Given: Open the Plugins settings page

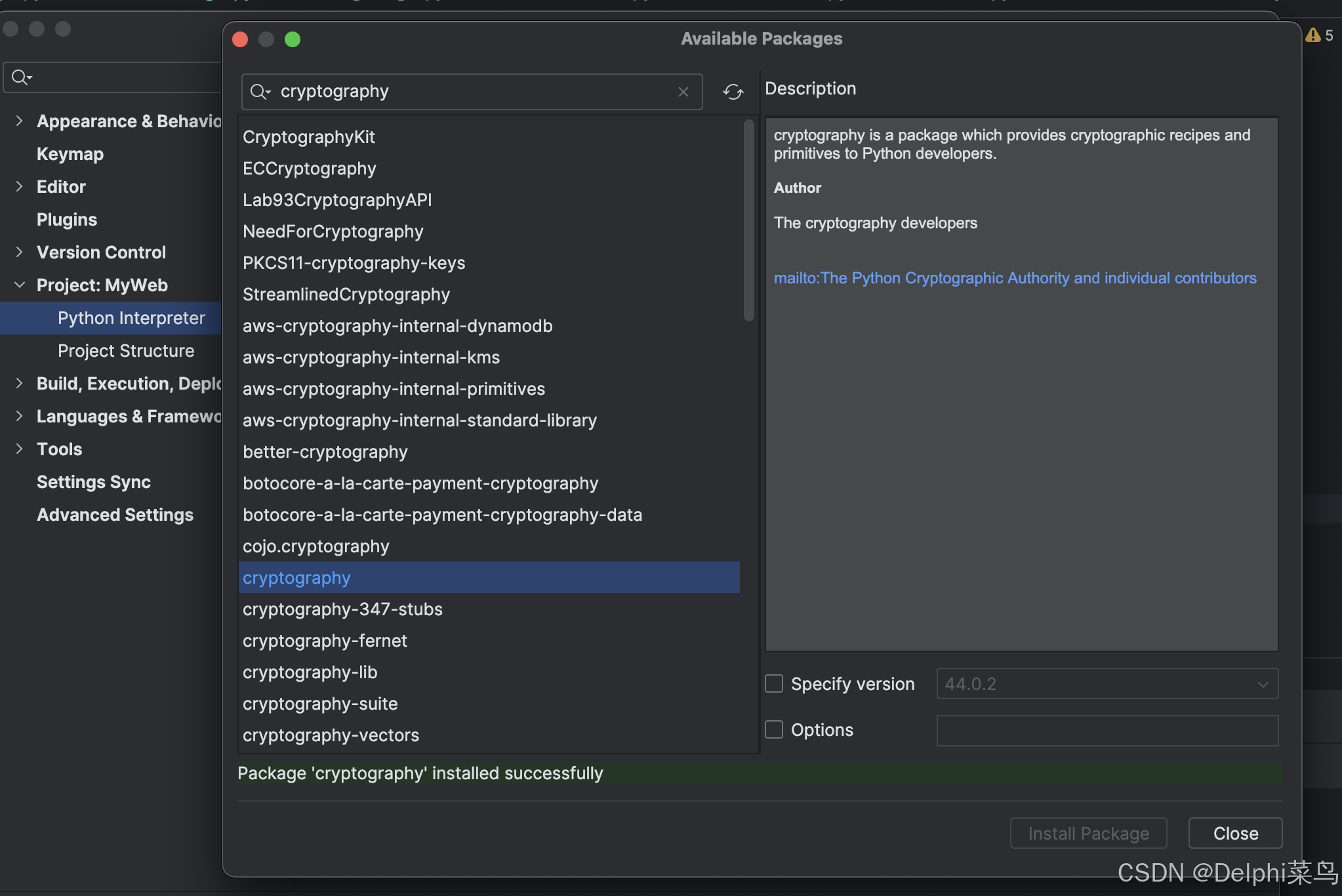Looking at the screenshot, I should pos(67,220).
